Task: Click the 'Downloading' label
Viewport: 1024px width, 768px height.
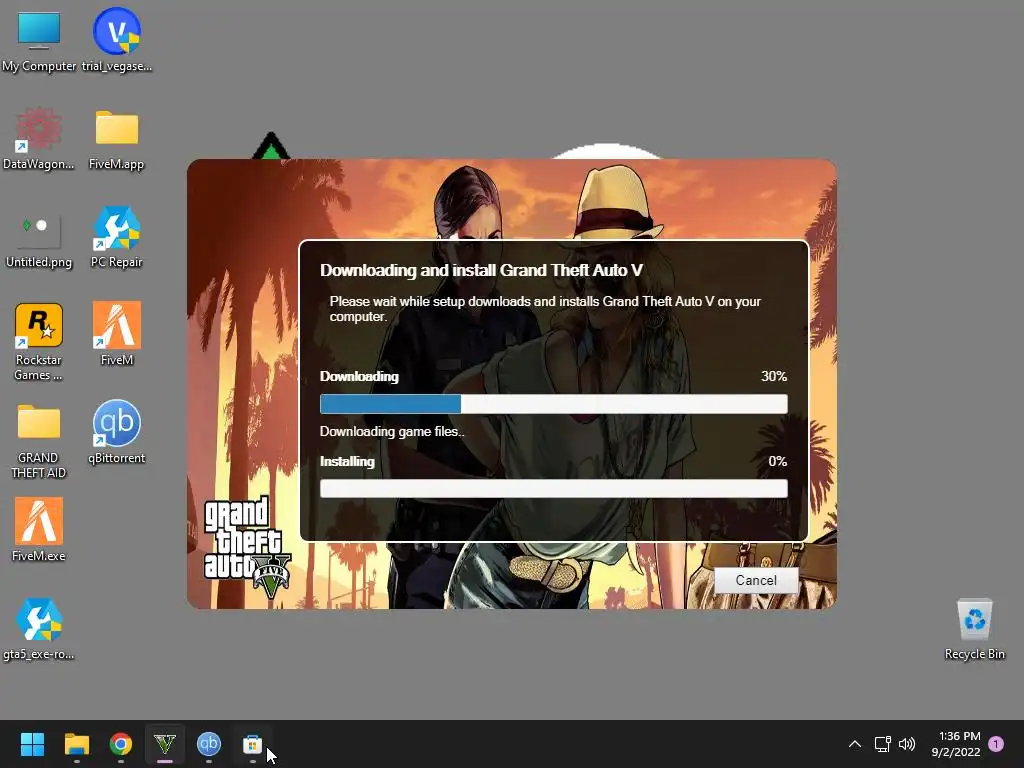Action: 359,377
